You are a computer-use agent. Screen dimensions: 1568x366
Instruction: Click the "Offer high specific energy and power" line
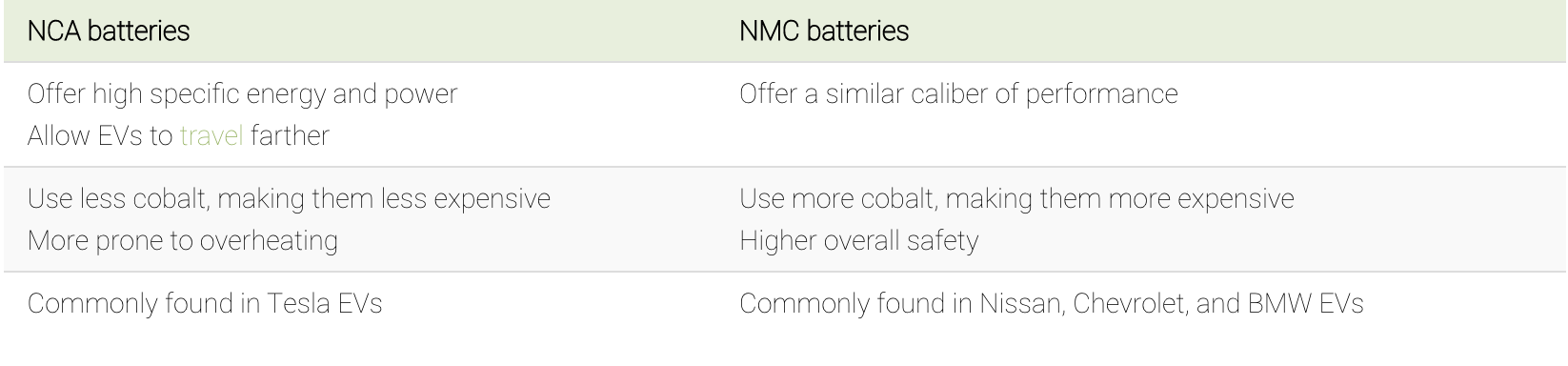click(x=242, y=94)
